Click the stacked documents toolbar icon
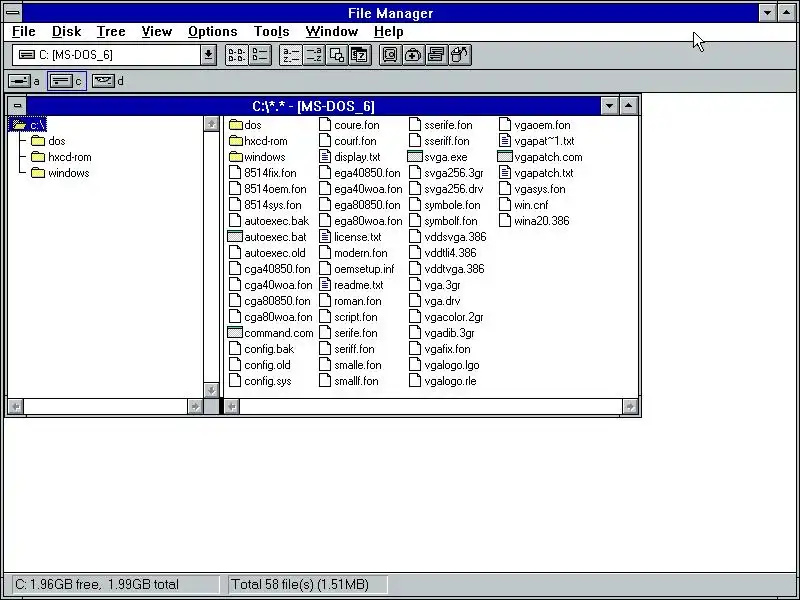Image resolution: width=800 pixels, height=600 pixels. pyautogui.click(x=436, y=55)
